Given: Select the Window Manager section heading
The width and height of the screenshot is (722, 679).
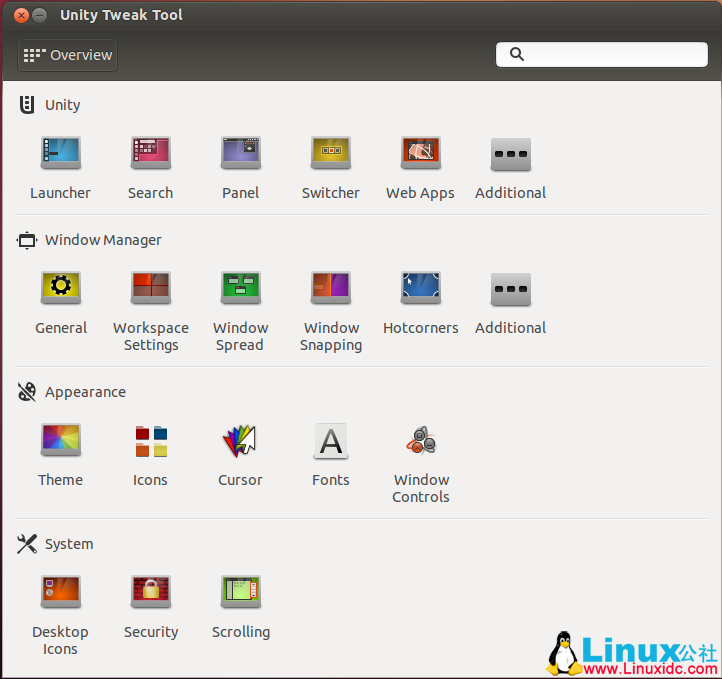Looking at the screenshot, I should [x=103, y=240].
